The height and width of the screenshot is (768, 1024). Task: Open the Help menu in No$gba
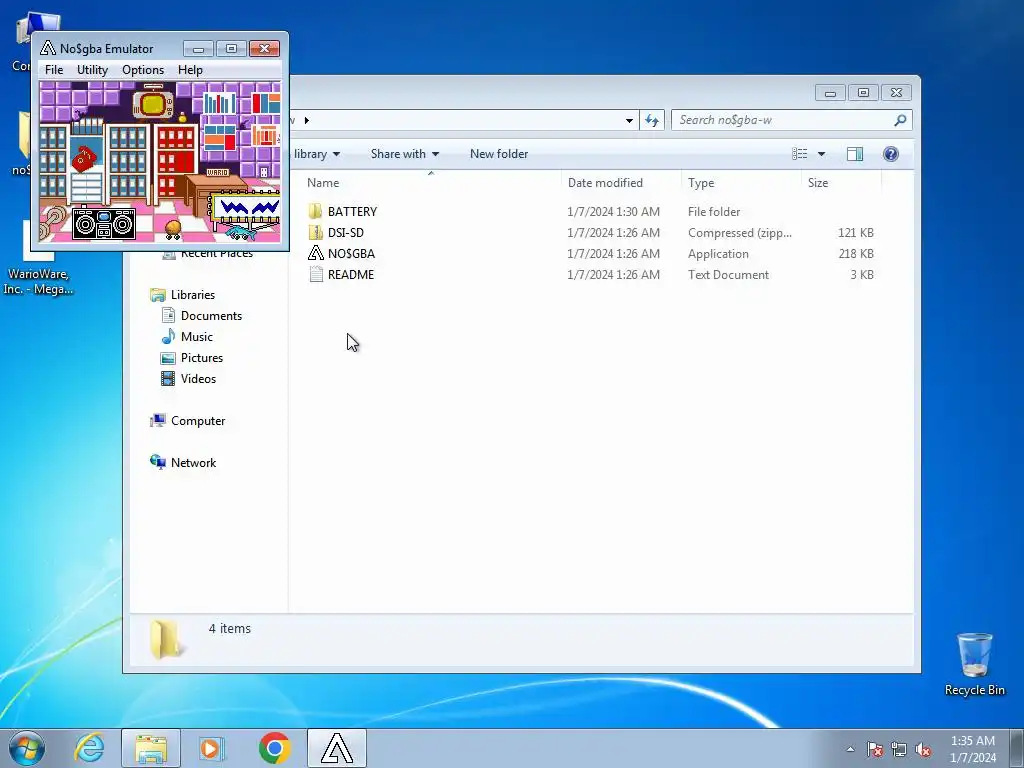coord(190,70)
